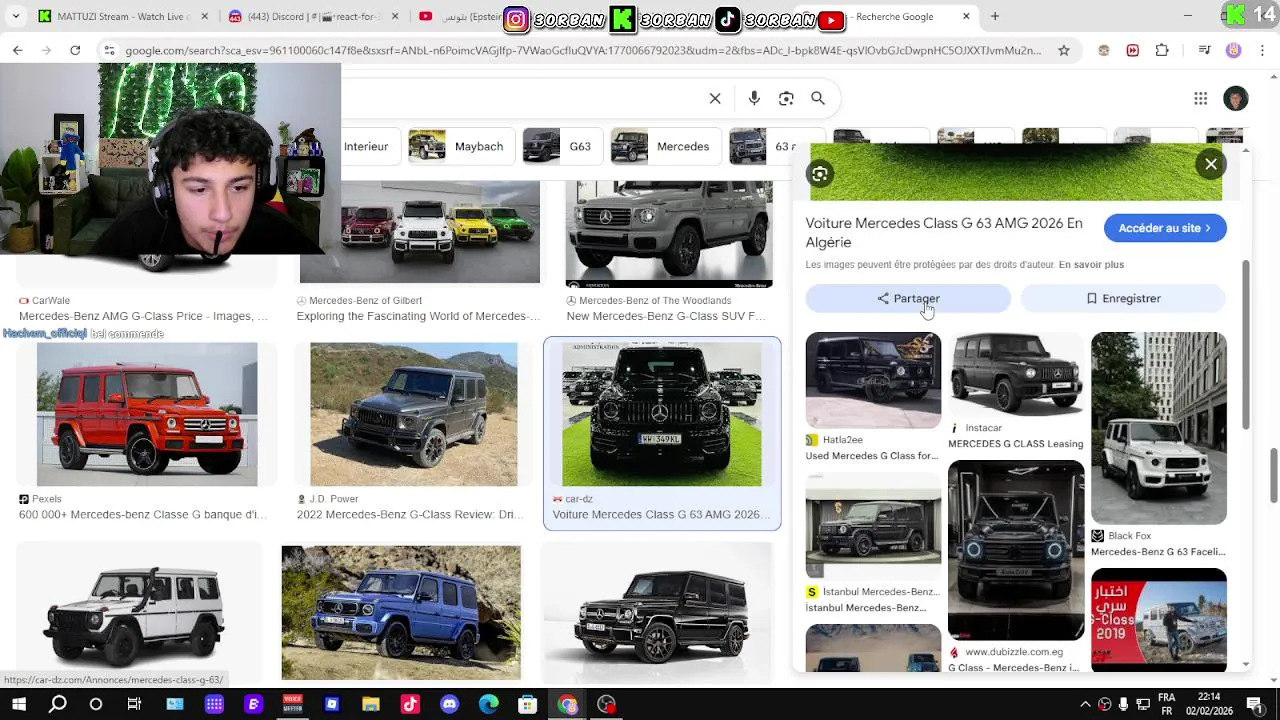
Task: Open a new browser tab
Action: [994, 16]
